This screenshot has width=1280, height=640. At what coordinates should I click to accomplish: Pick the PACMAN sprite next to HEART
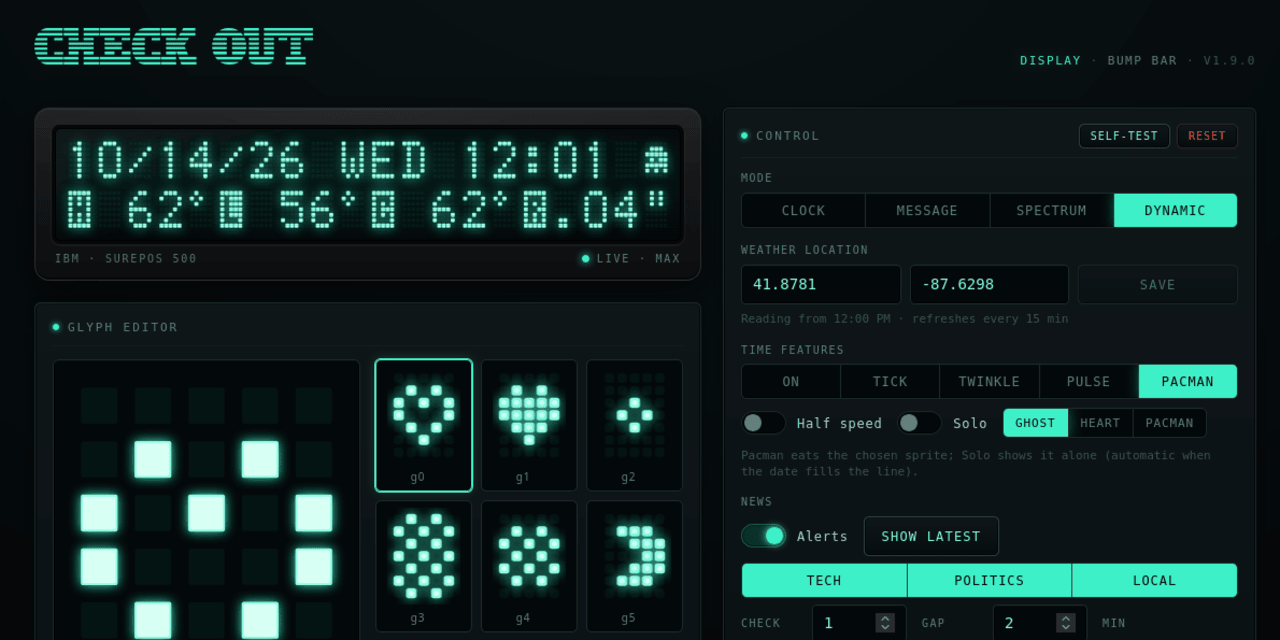click(x=1169, y=423)
